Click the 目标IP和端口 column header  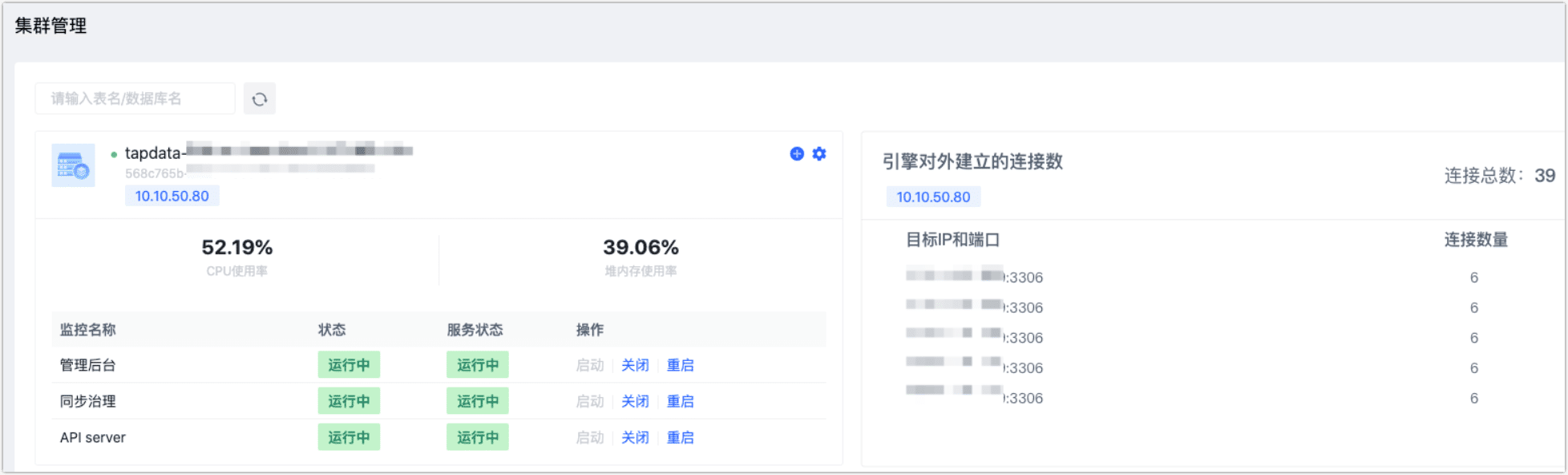tap(953, 240)
